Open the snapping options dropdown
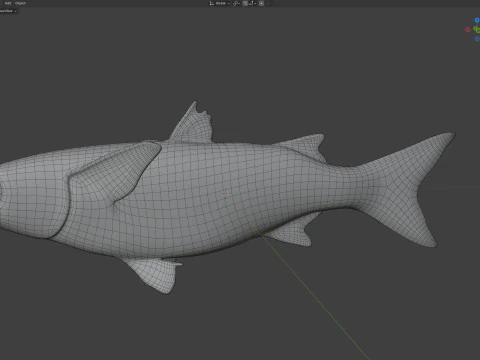This screenshot has height=360, width=480. pyautogui.click(x=252, y=3)
